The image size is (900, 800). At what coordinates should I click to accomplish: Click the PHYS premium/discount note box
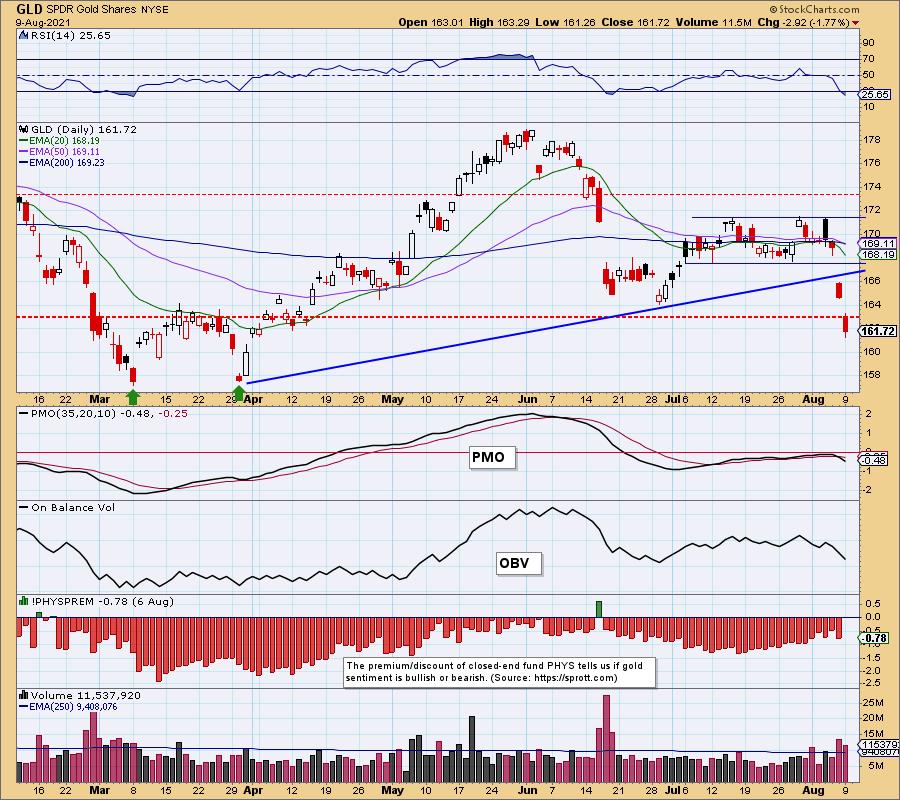point(499,672)
